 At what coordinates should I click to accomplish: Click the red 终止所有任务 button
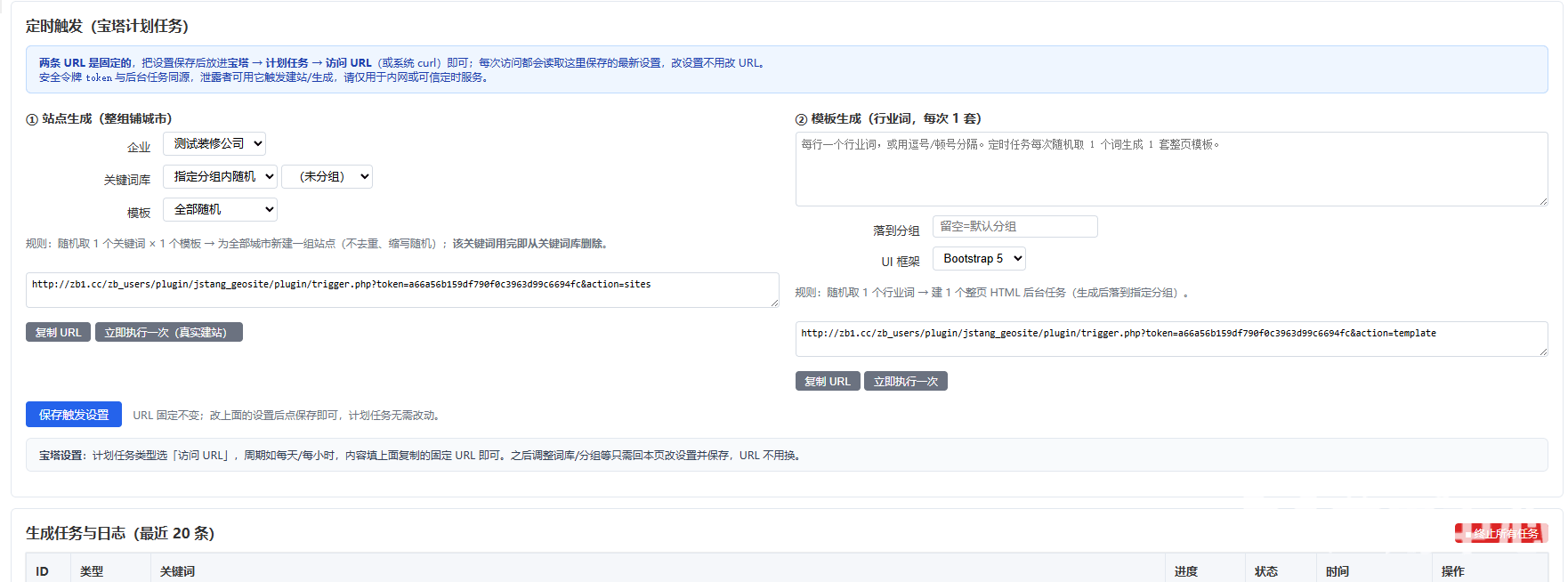[1501, 533]
